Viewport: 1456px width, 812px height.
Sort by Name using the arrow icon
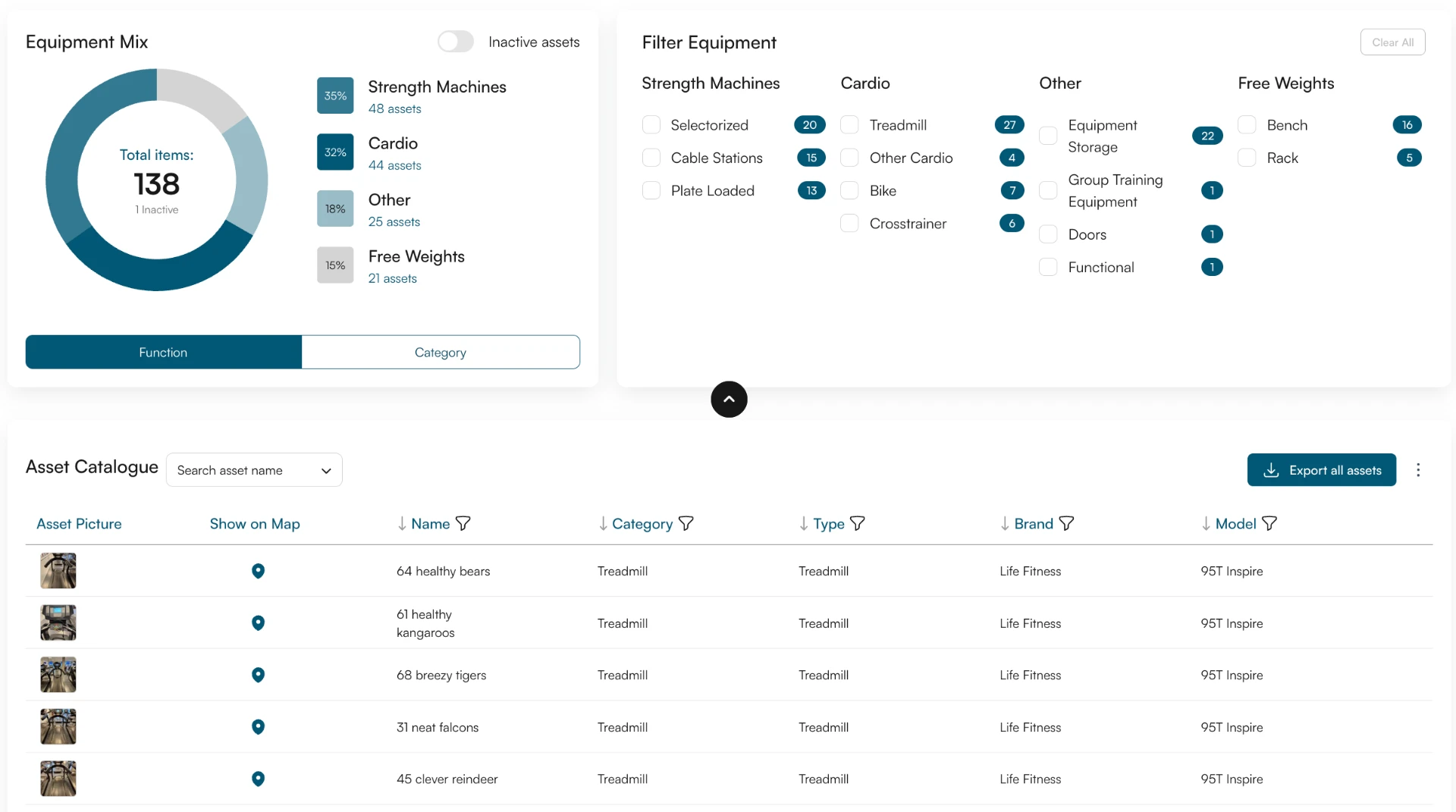tap(402, 523)
